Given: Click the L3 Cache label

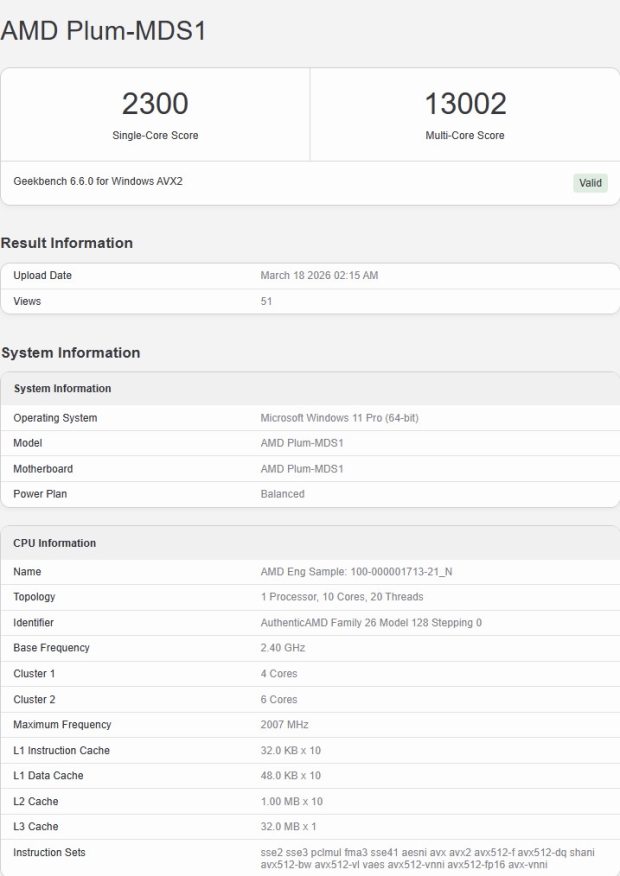Looking at the screenshot, I should 36,826.
